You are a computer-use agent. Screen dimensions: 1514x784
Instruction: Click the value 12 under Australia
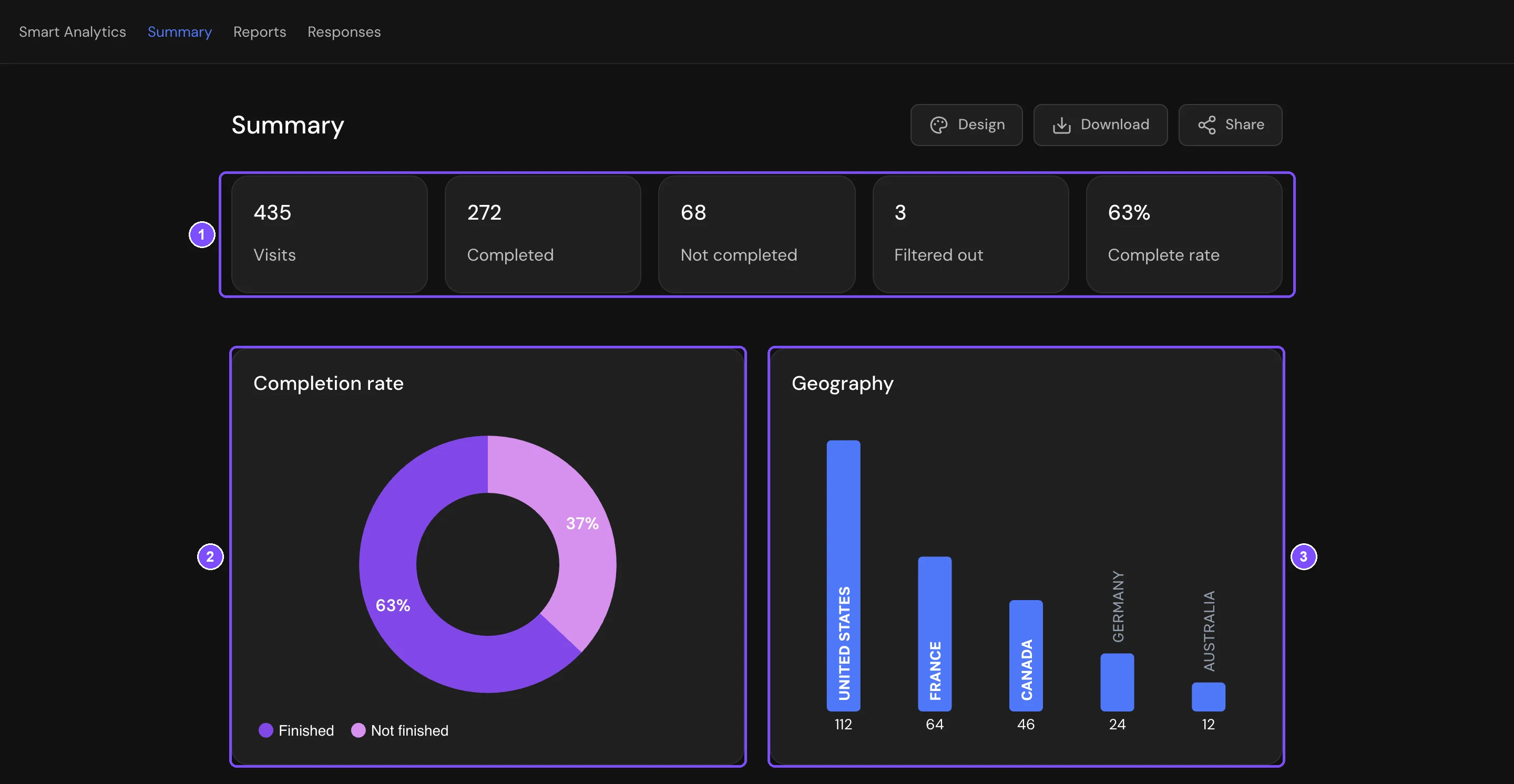click(x=1209, y=724)
